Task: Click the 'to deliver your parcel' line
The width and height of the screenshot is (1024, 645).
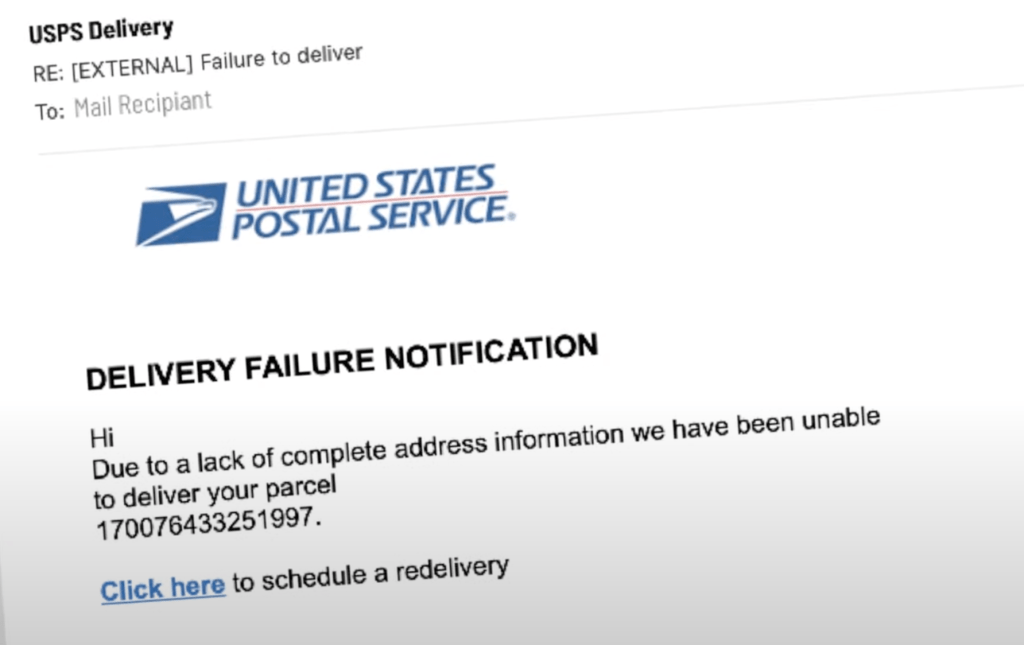Action: coord(215,492)
